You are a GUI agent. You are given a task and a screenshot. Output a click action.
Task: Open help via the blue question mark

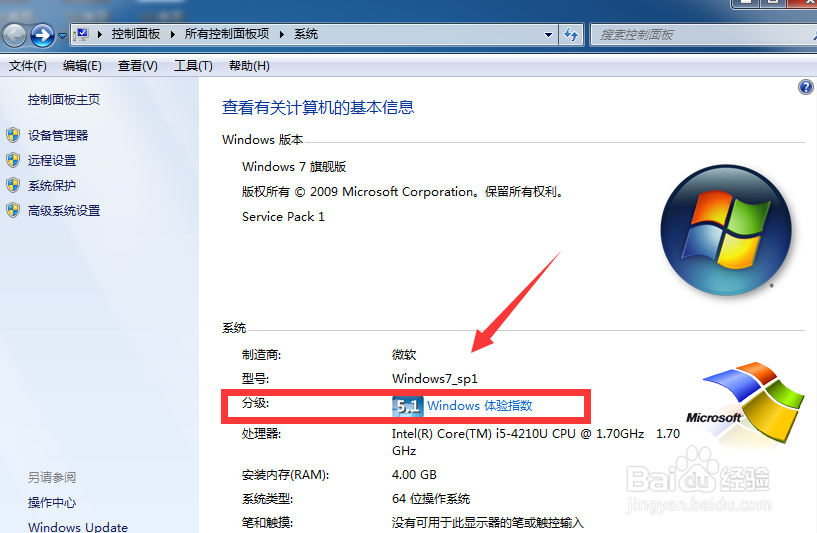coord(806,87)
